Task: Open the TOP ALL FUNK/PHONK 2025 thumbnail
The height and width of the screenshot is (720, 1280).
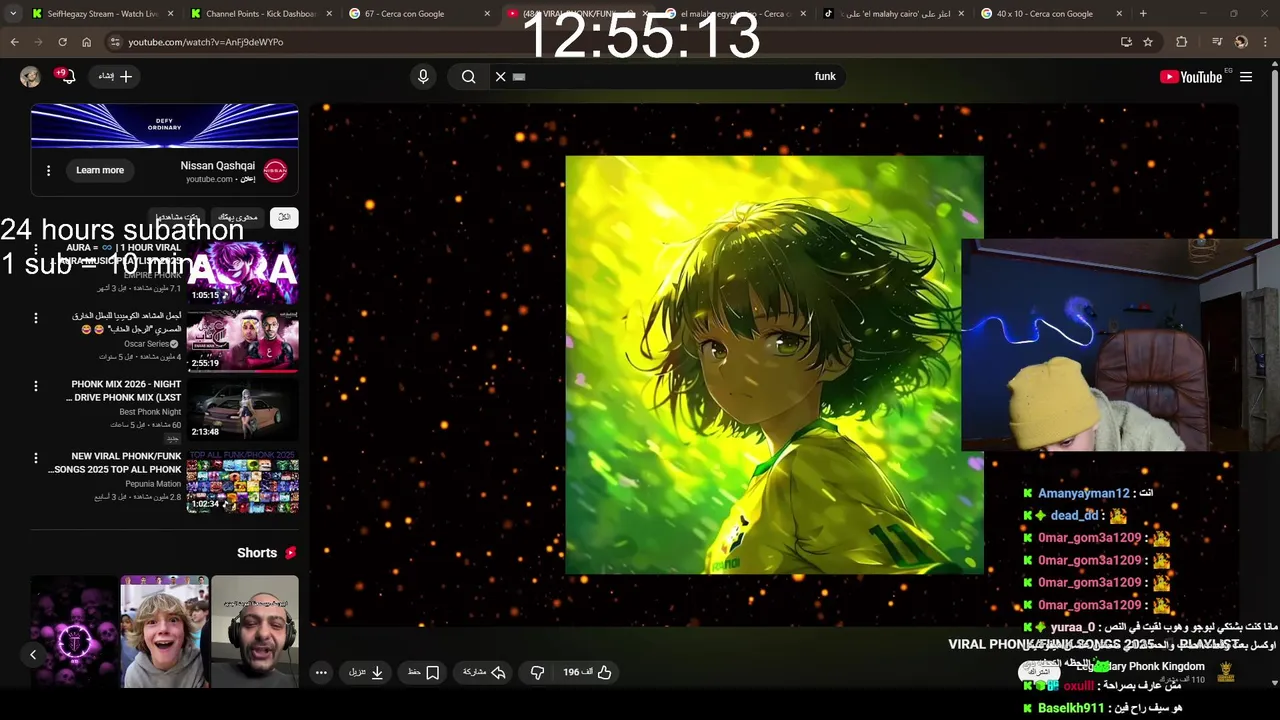Action: [242, 481]
